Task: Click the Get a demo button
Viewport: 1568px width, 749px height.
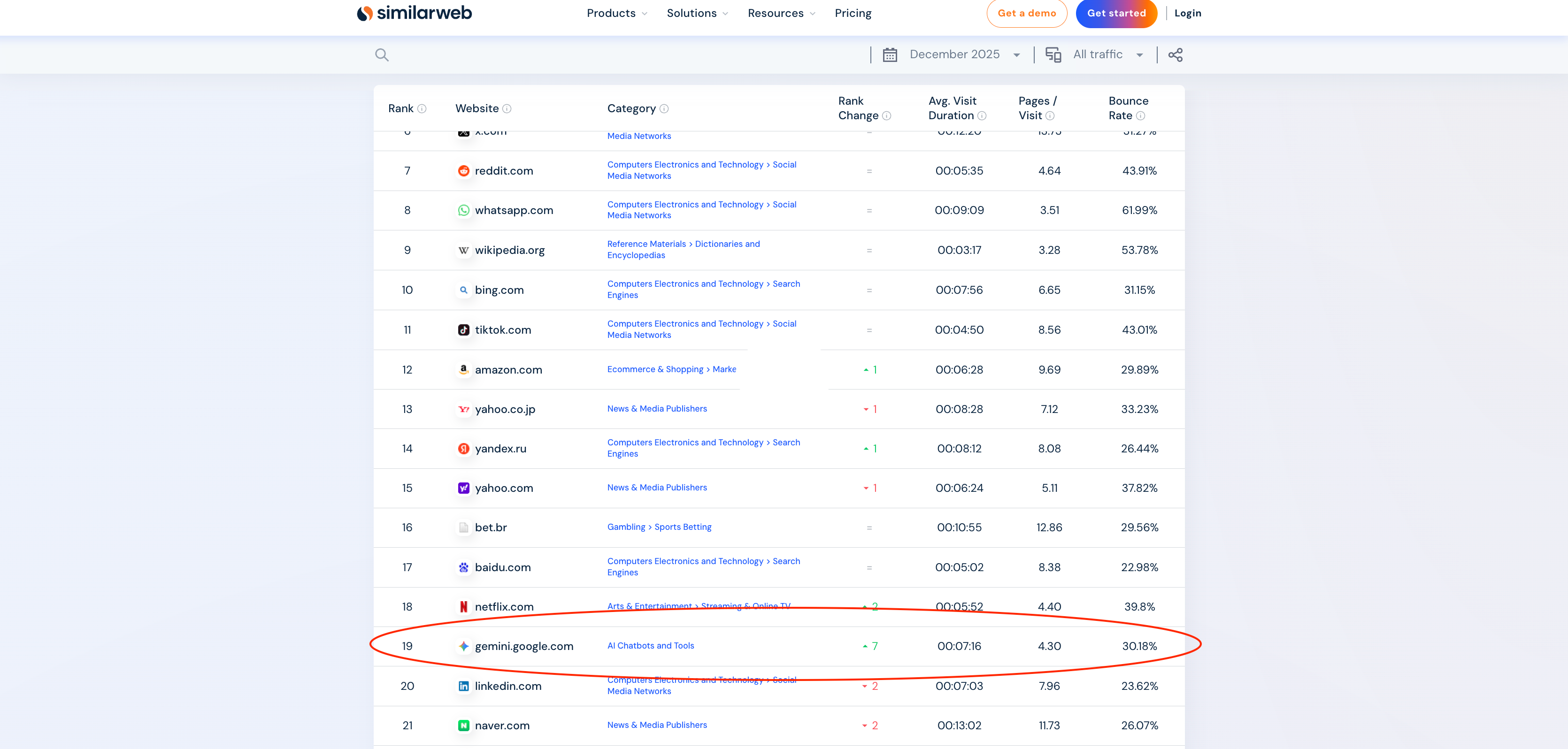Action: tap(1026, 14)
